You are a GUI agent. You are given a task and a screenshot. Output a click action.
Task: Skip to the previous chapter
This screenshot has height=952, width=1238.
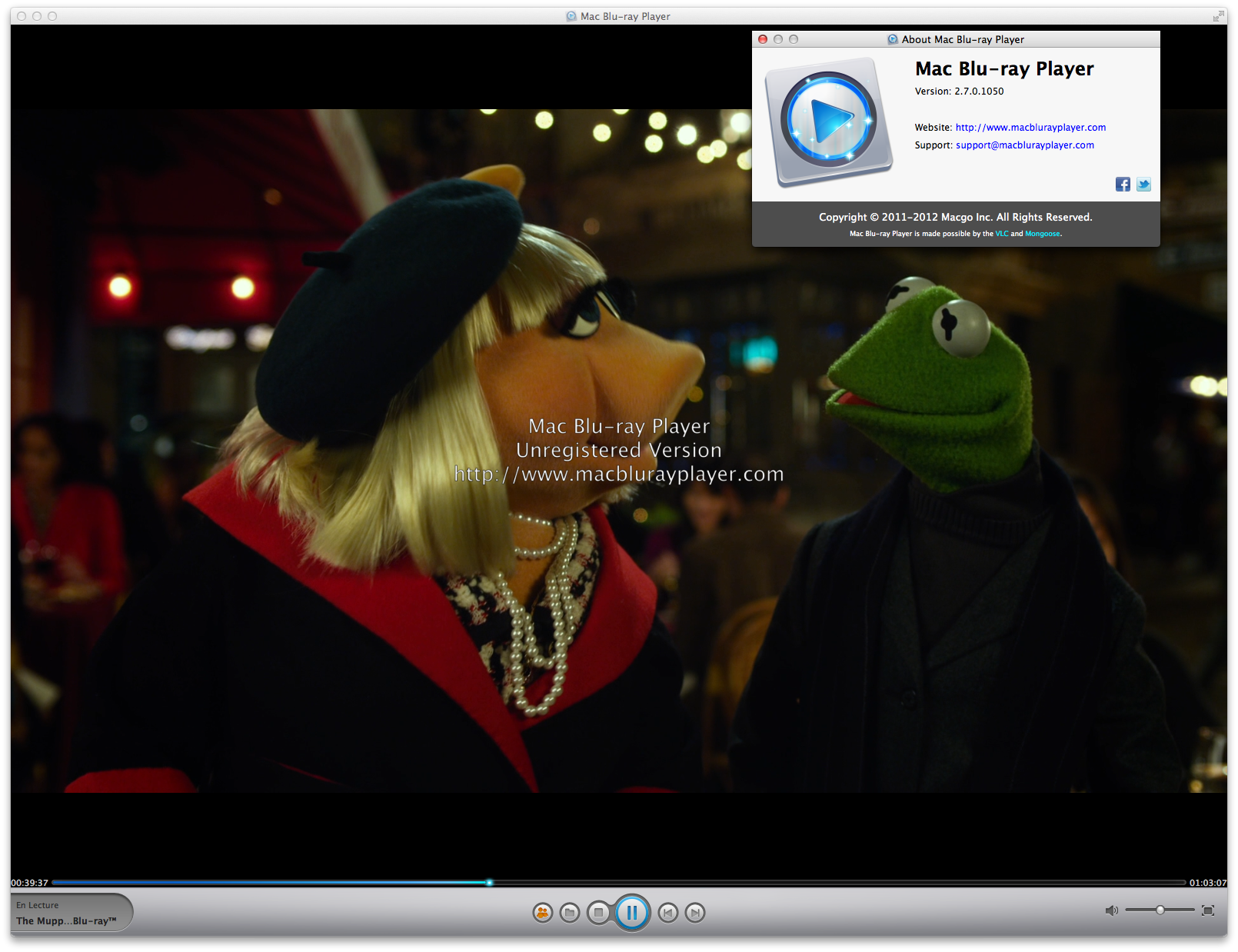[668, 913]
